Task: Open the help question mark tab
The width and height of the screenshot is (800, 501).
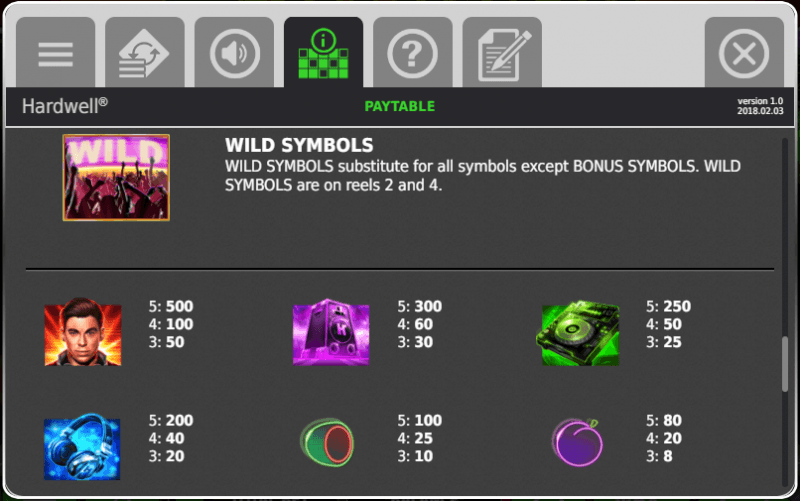Action: click(413, 52)
